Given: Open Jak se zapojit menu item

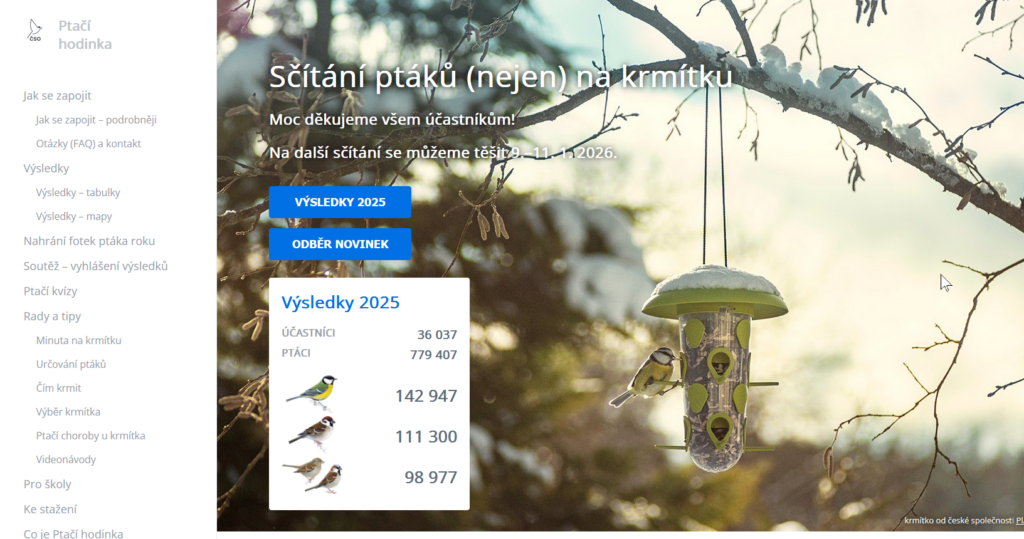Looking at the screenshot, I should tap(57, 95).
